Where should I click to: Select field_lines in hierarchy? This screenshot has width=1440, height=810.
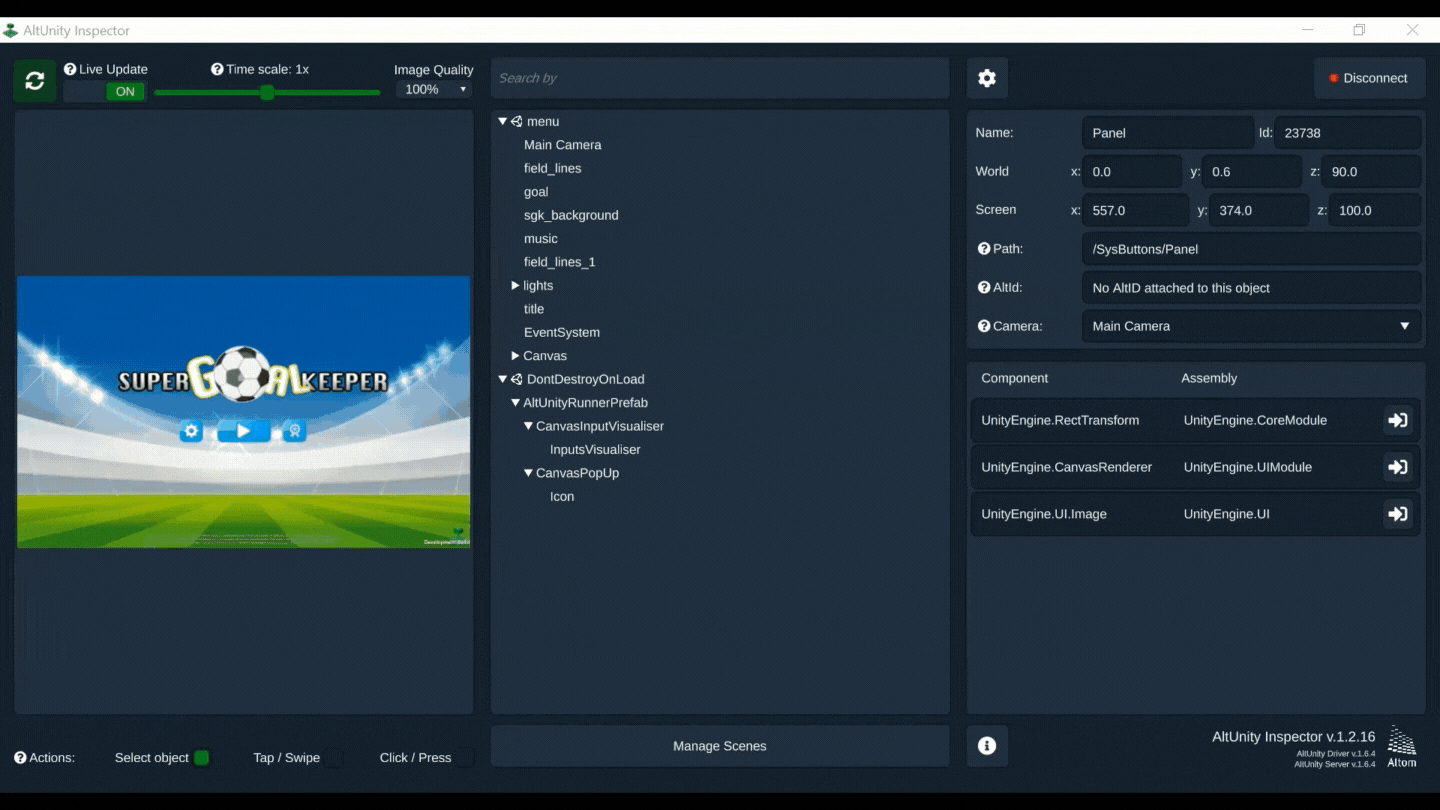pos(552,169)
